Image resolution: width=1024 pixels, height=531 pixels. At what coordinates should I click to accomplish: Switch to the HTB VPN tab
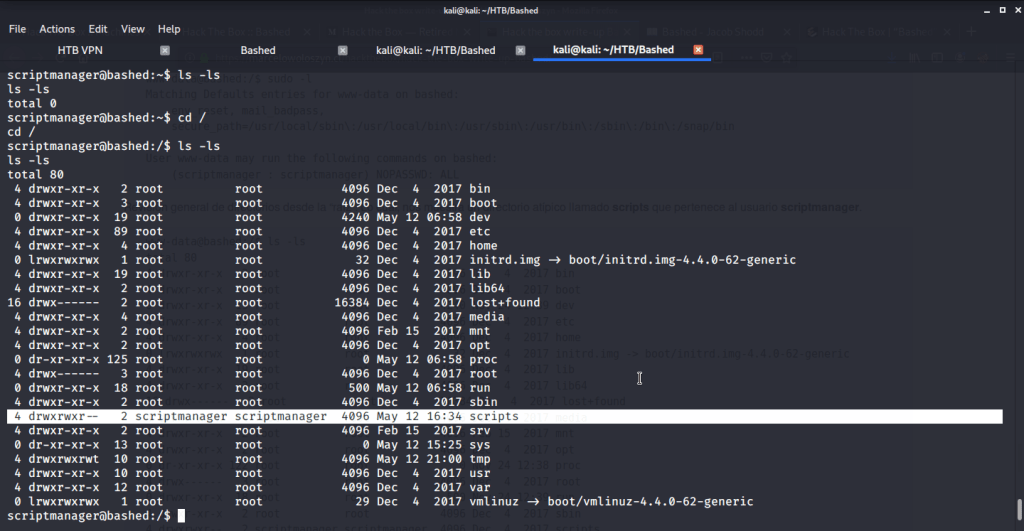point(80,50)
